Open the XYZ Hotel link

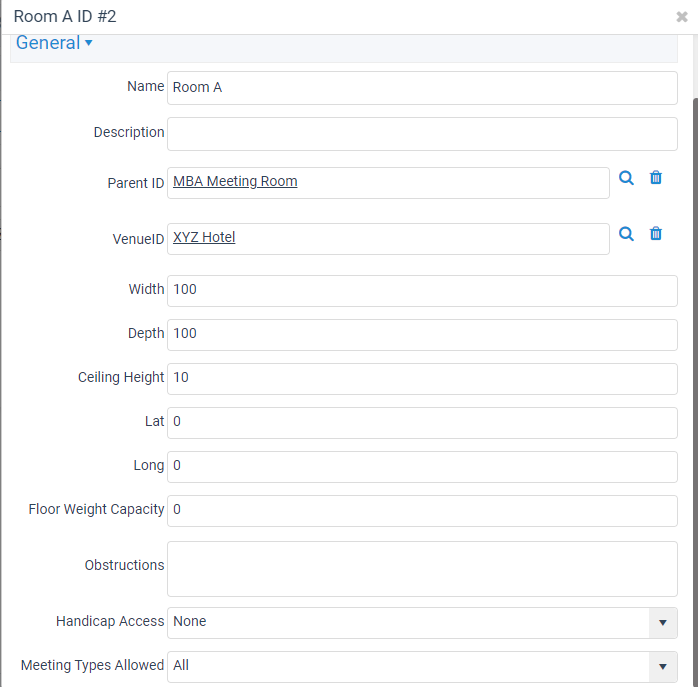204,237
